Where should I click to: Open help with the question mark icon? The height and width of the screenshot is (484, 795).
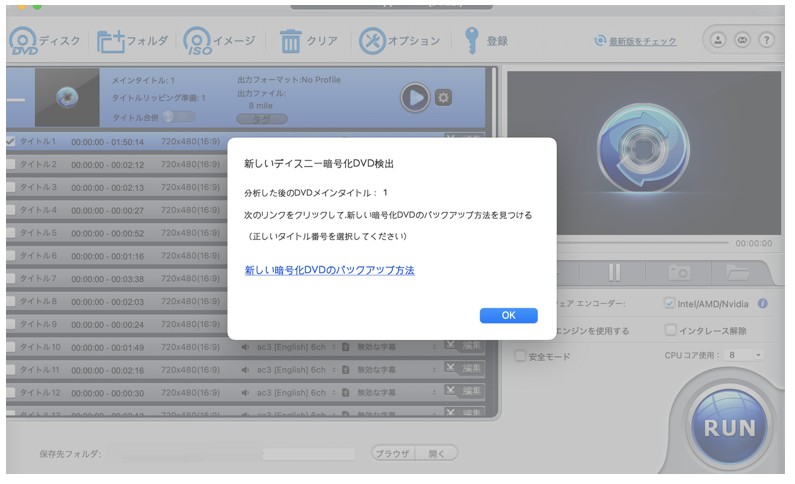(767, 40)
